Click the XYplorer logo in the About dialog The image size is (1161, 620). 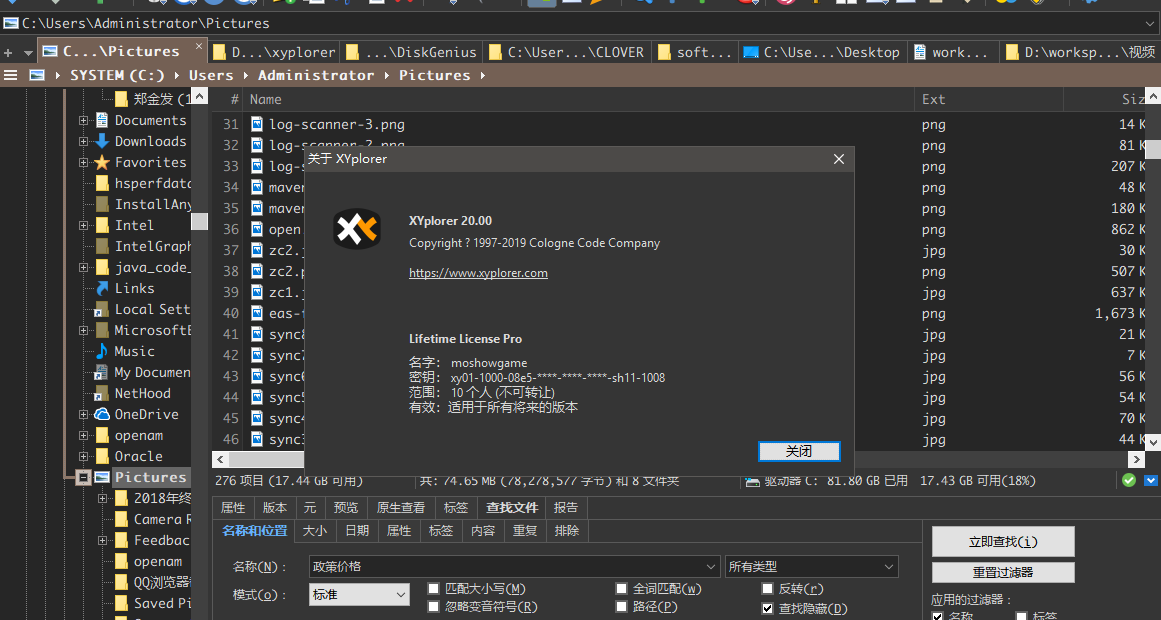tap(356, 228)
